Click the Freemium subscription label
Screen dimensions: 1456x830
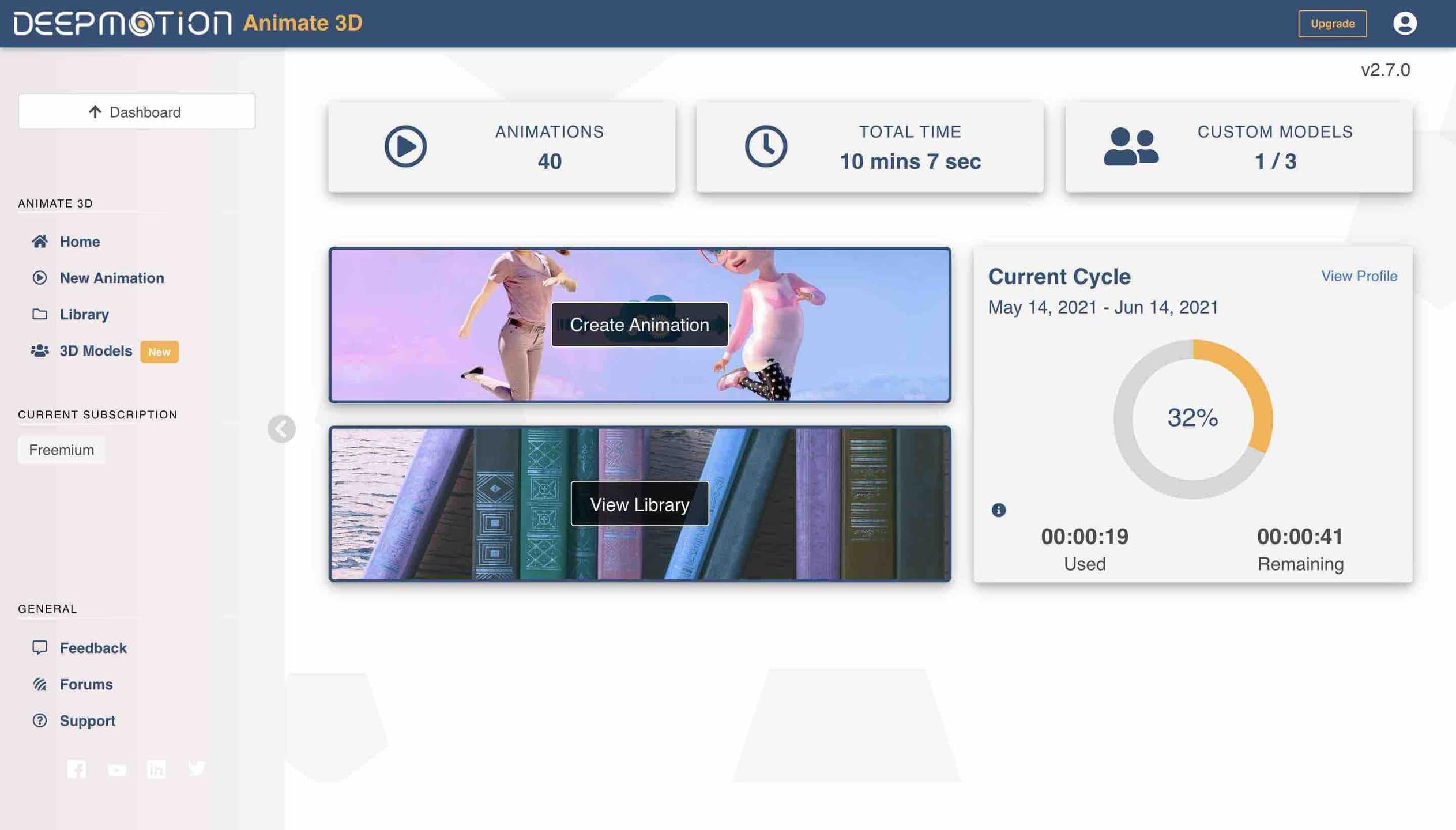pyautogui.click(x=61, y=450)
